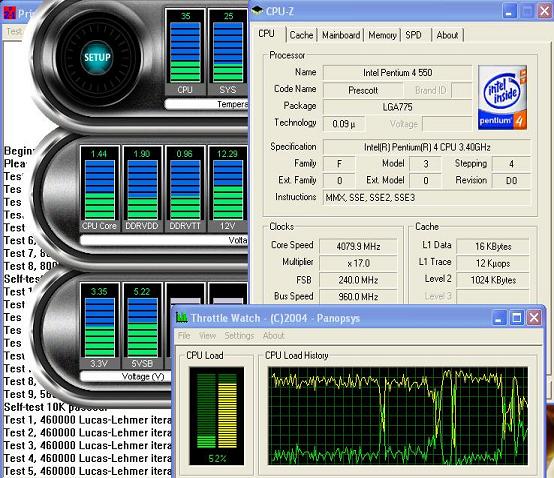Screen dimensions: 554x478
Task: Click the '52%' CPU load readout
Action: pyautogui.click(x=217, y=459)
